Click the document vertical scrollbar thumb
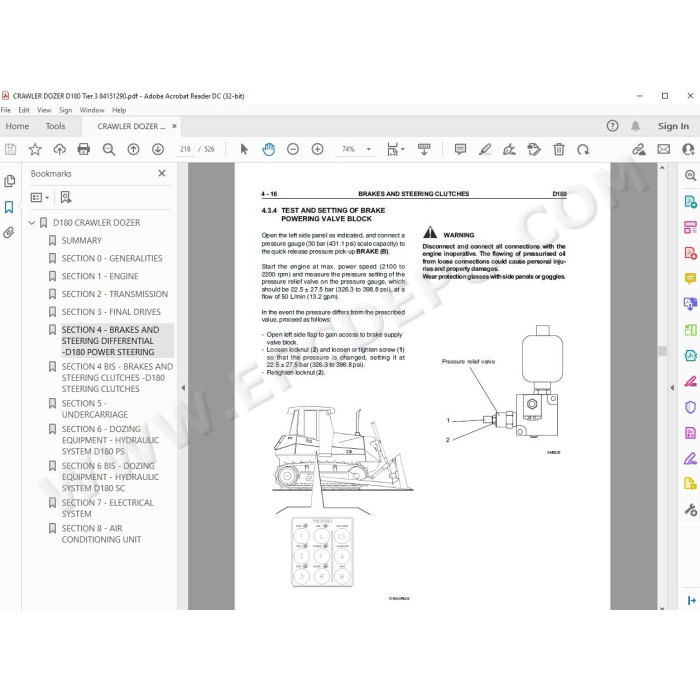This screenshot has width=700, height=700. (x=662, y=350)
